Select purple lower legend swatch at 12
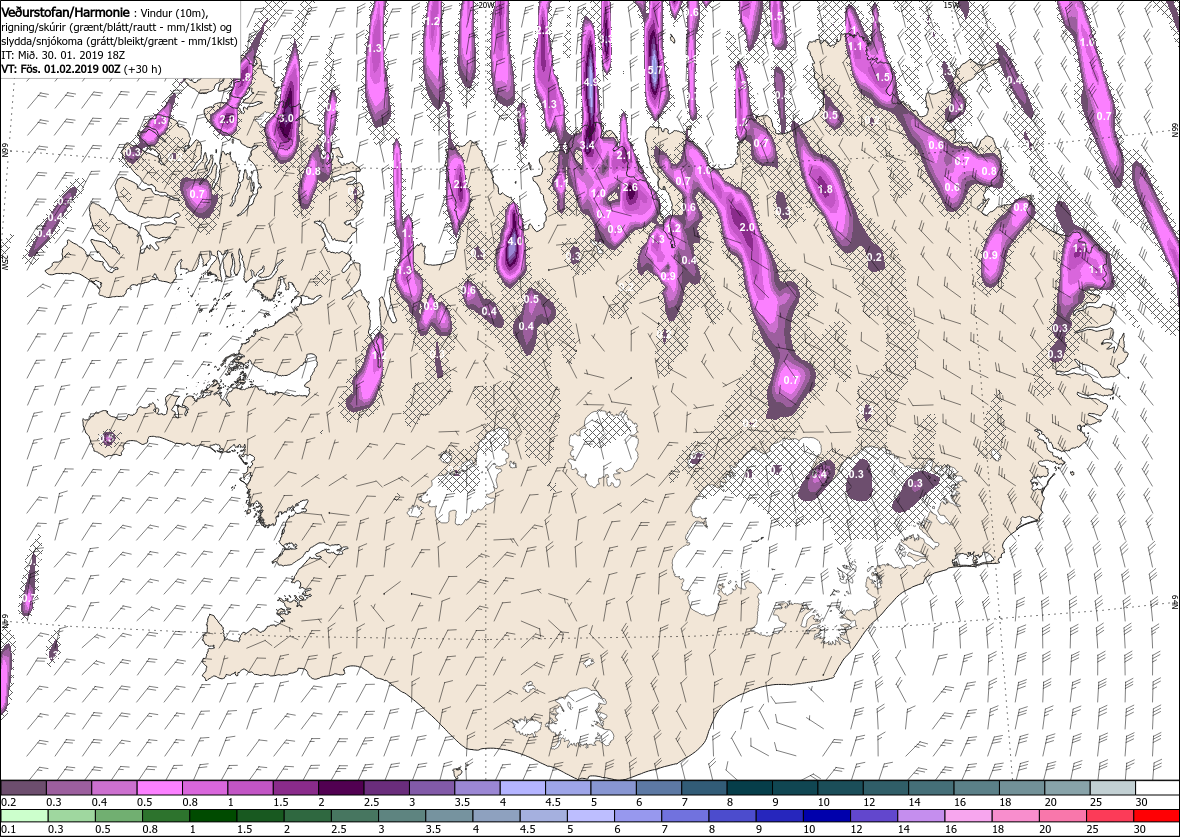 (x=874, y=815)
